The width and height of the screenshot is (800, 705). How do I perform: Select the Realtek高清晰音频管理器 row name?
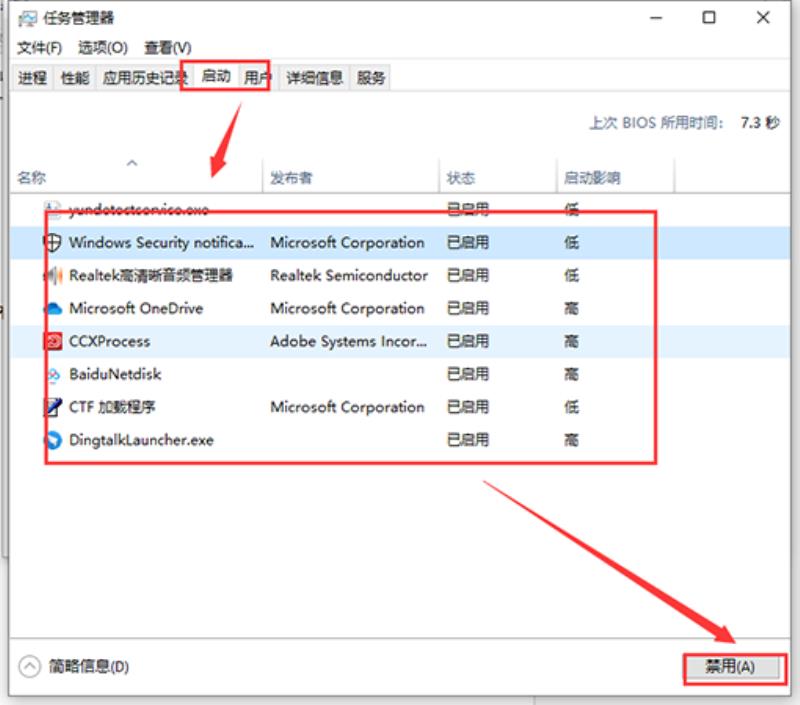(x=151, y=275)
